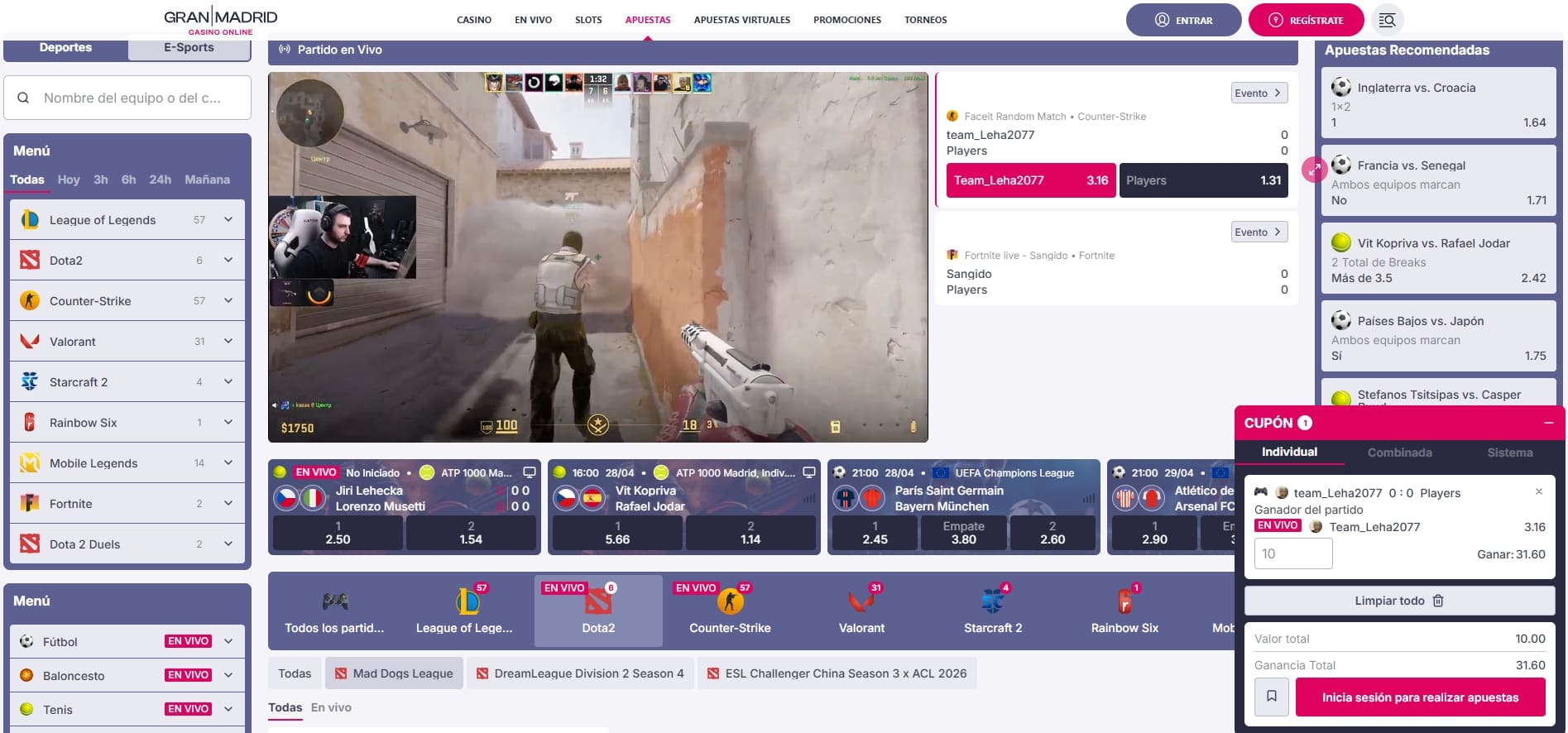Open the EN VIVO menu item
The width and height of the screenshot is (1568, 733).
tap(533, 20)
